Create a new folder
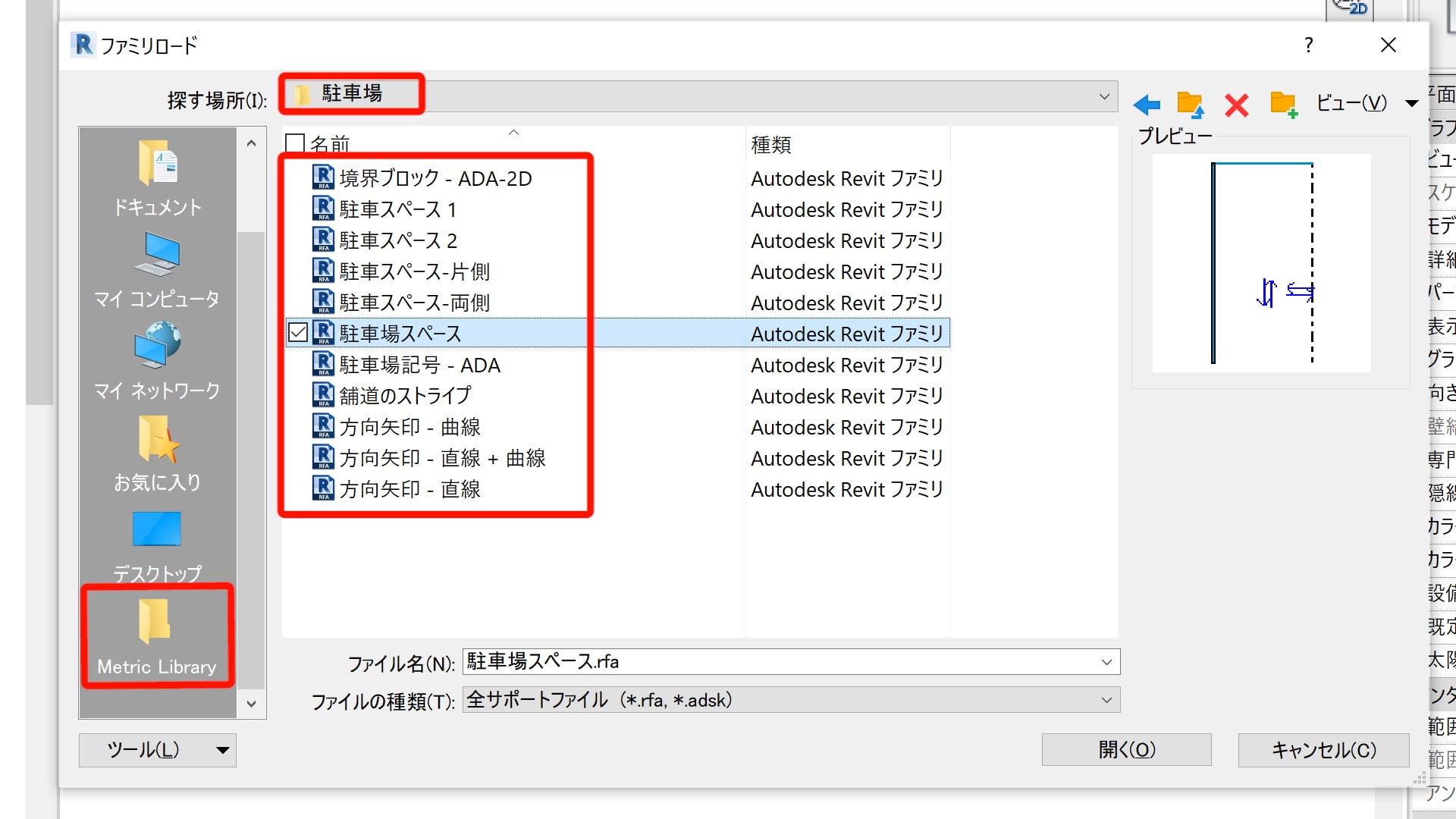Screen dimensions: 1456x819 [x=1283, y=104]
